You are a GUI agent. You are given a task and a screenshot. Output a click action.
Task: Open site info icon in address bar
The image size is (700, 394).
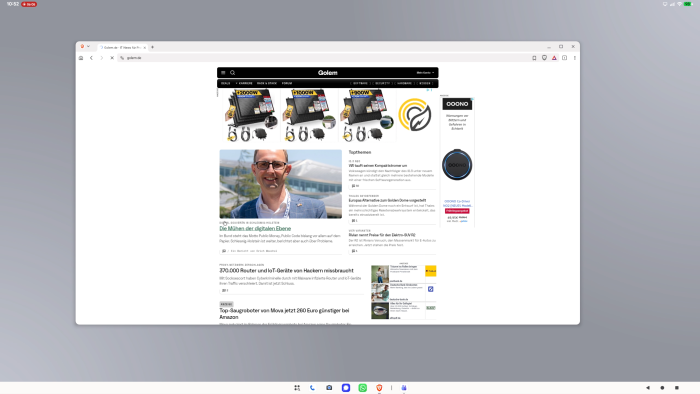pos(122,58)
